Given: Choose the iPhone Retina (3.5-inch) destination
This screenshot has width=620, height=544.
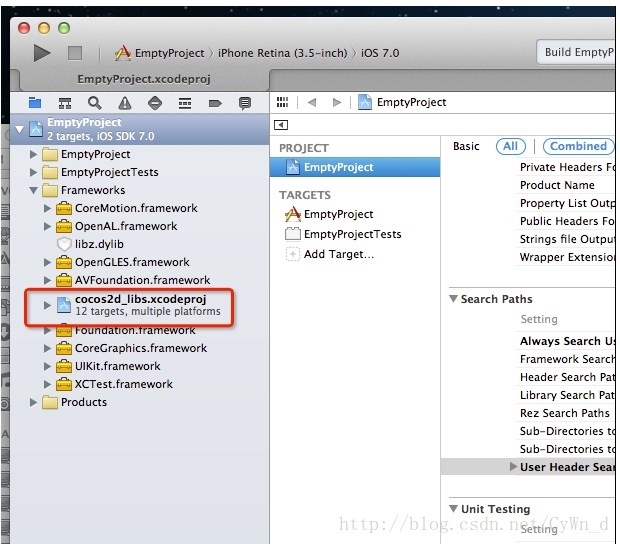Looking at the screenshot, I should [x=282, y=53].
